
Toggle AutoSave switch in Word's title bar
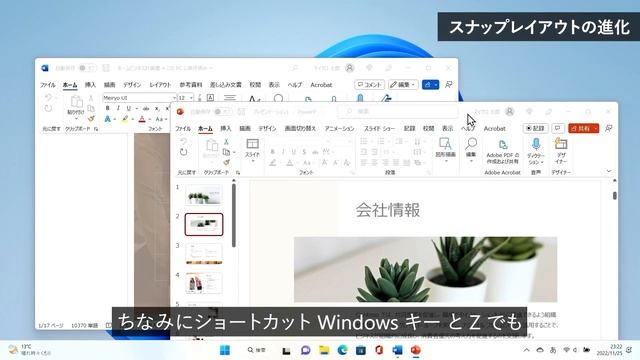(87, 68)
